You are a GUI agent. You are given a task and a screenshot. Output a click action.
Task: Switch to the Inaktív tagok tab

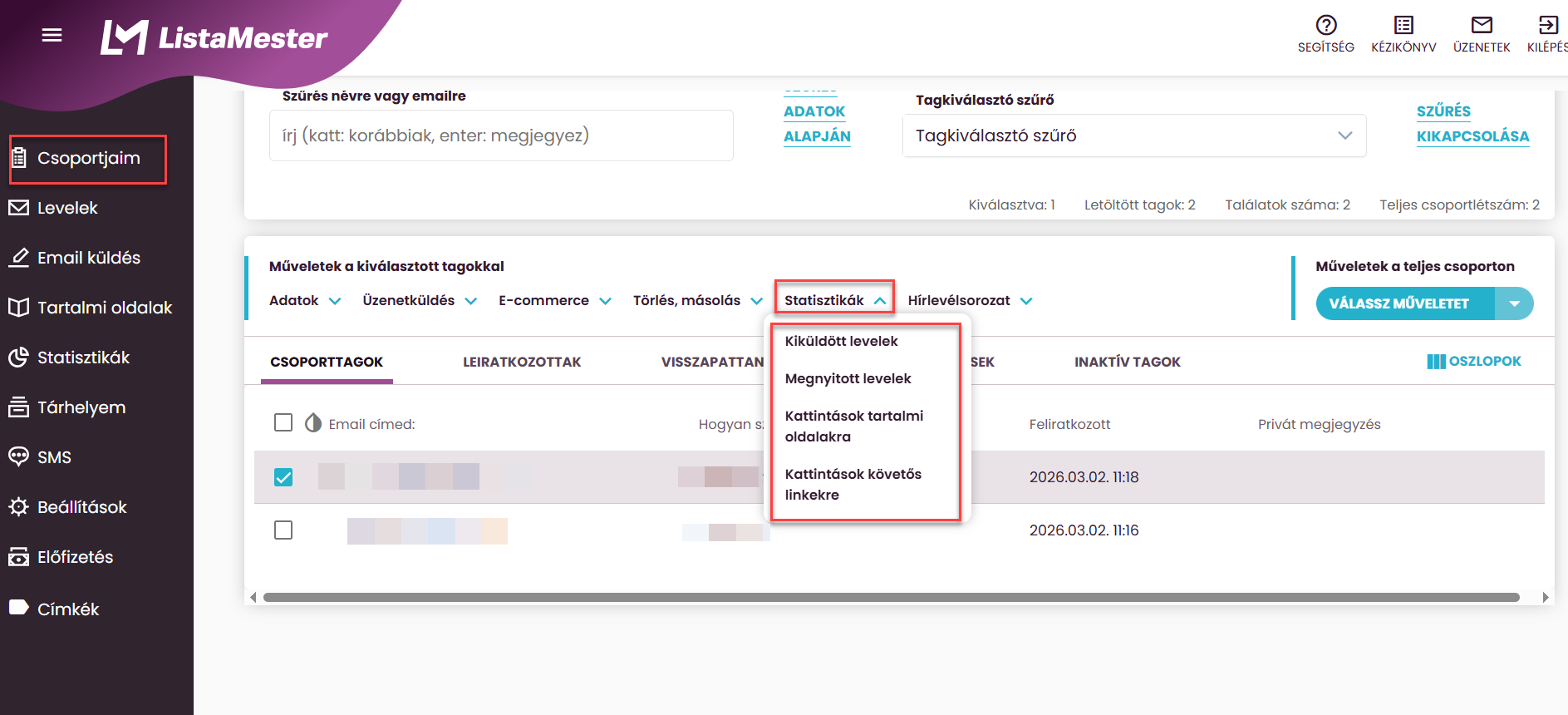[1127, 362]
